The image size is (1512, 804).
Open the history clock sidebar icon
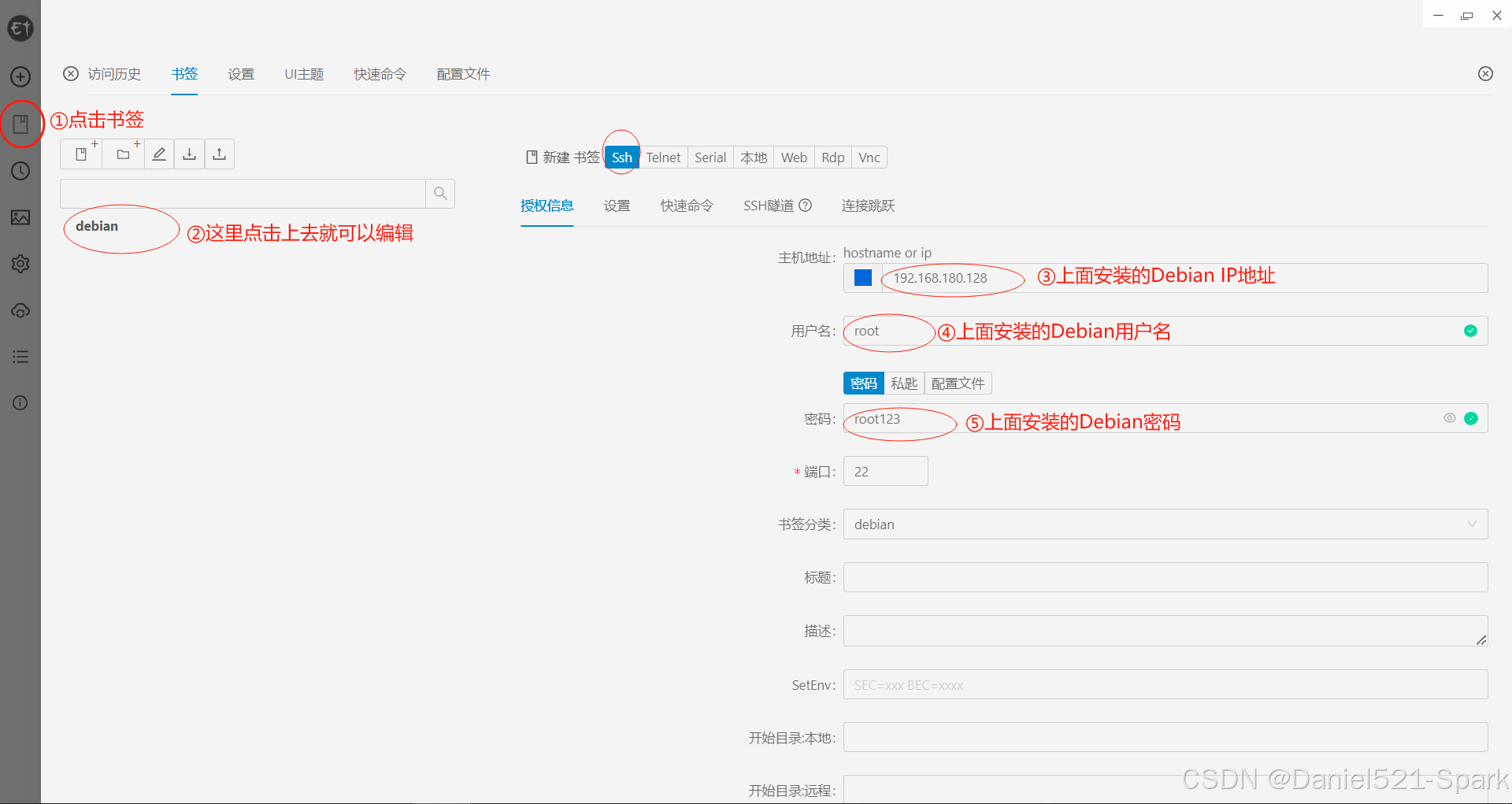click(x=20, y=171)
